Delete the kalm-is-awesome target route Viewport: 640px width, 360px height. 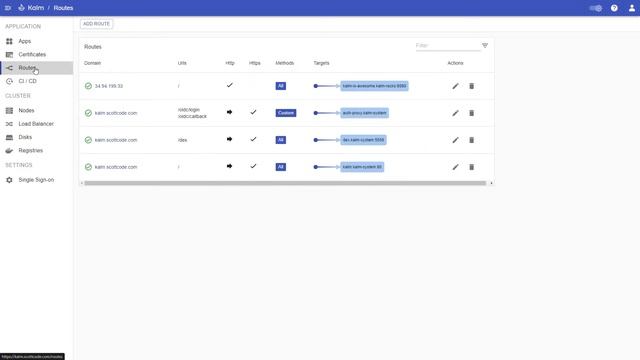pyautogui.click(x=471, y=86)
